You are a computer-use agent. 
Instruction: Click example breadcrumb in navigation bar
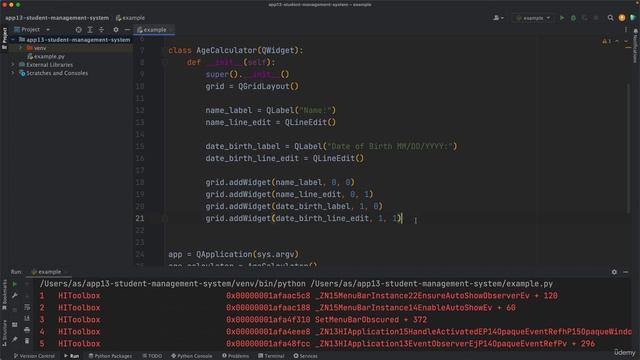(131, 18)
